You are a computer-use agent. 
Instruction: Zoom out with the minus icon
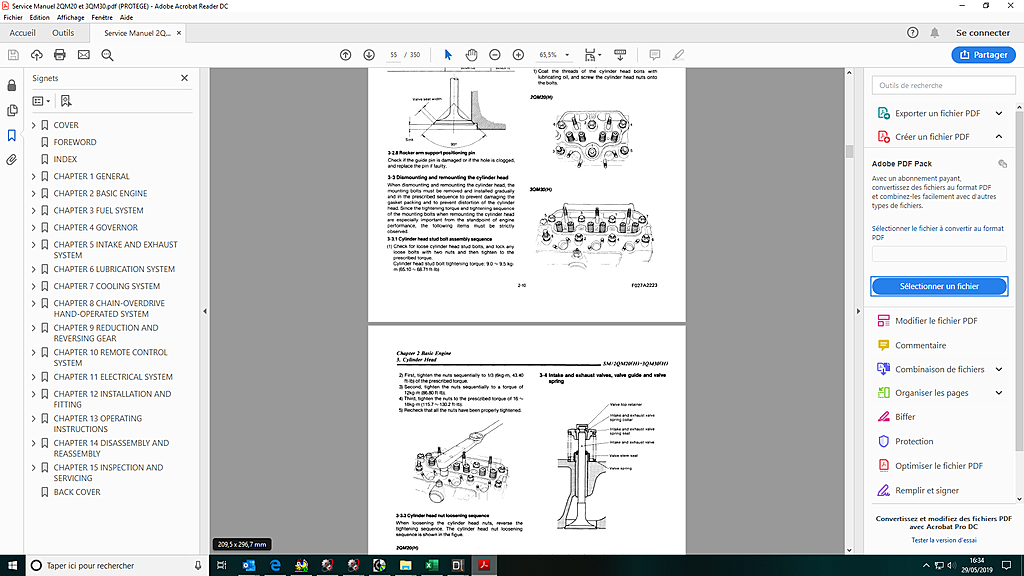click(495, 55)
